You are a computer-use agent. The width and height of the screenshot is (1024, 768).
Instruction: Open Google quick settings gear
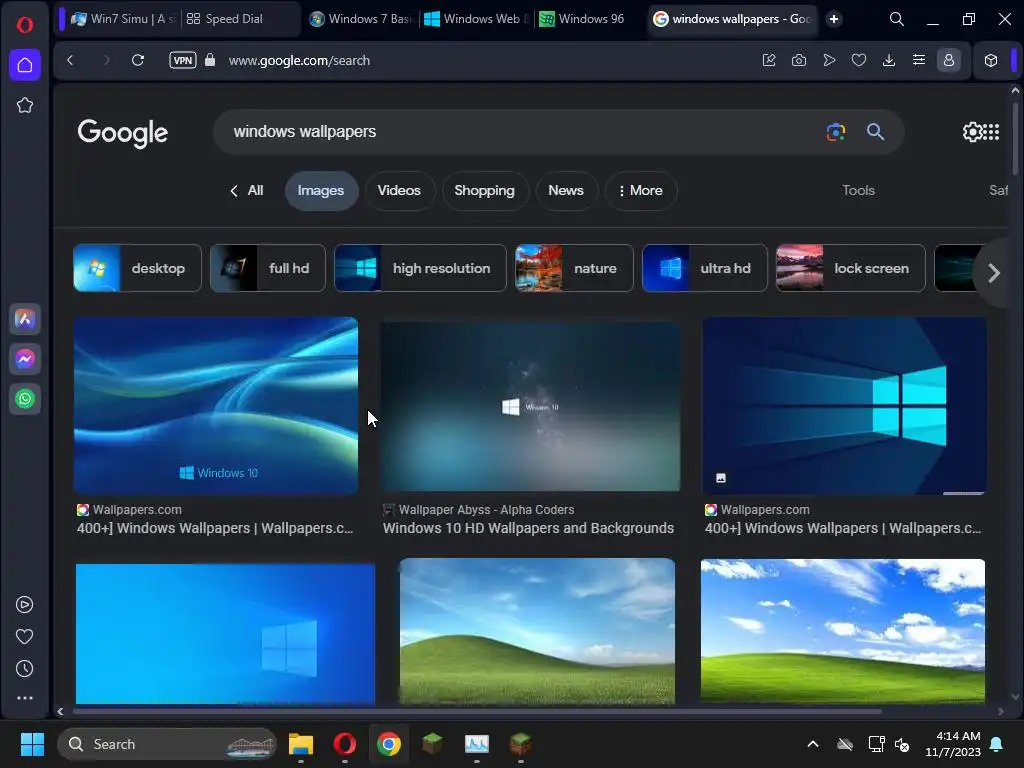(972, 132)
